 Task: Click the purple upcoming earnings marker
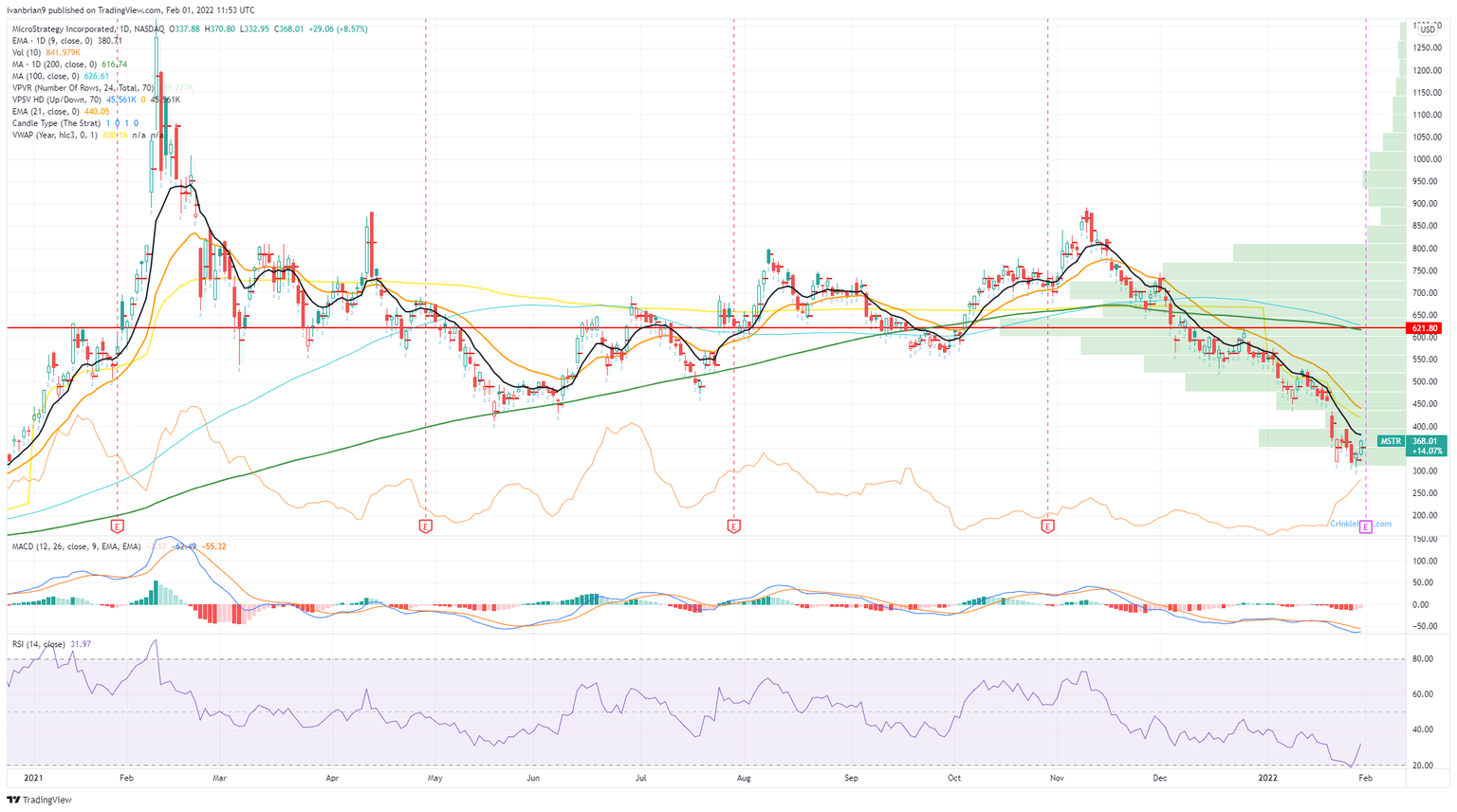tap(1366, 526)
